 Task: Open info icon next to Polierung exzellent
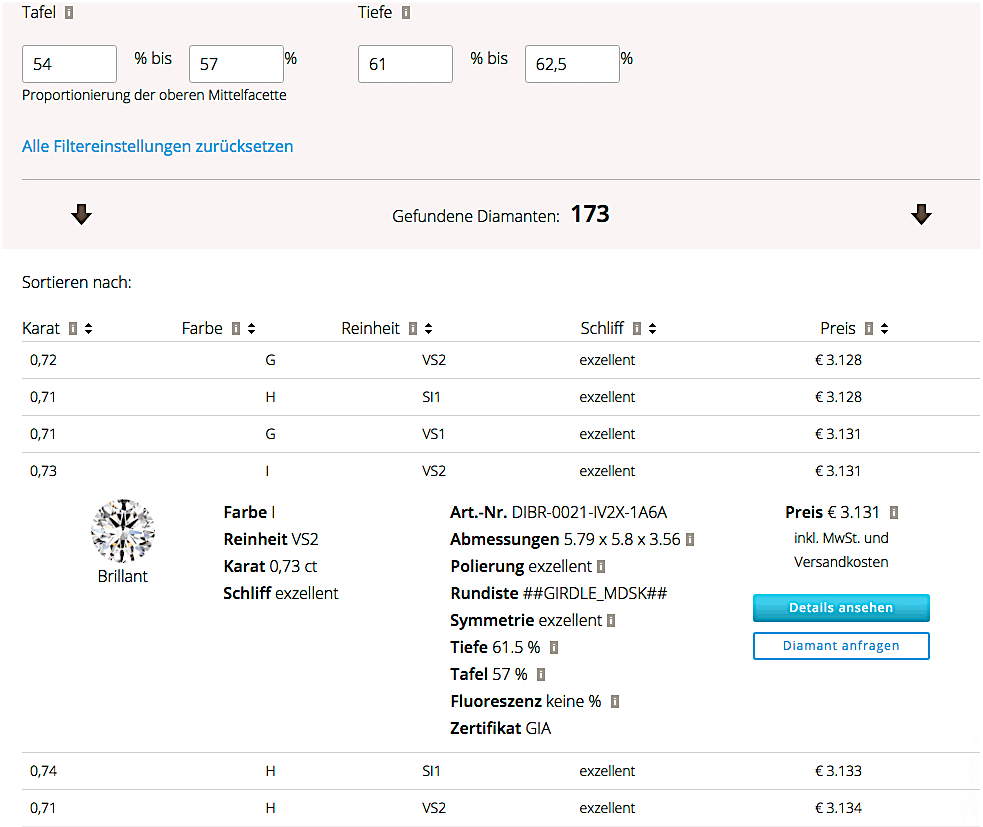tap(601, 567)
